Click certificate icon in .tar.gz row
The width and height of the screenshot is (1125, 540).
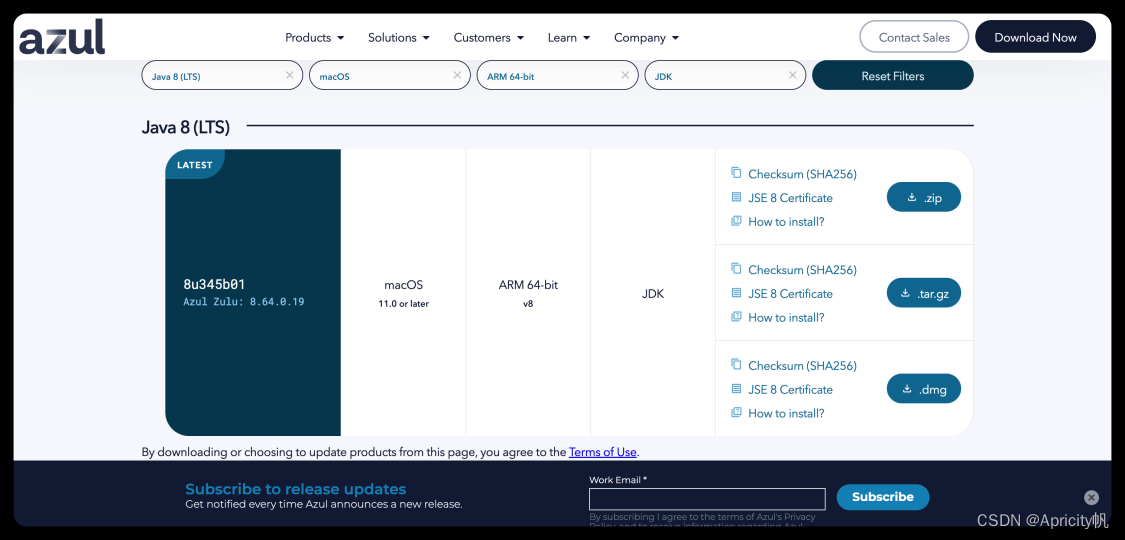coord(735,293)
